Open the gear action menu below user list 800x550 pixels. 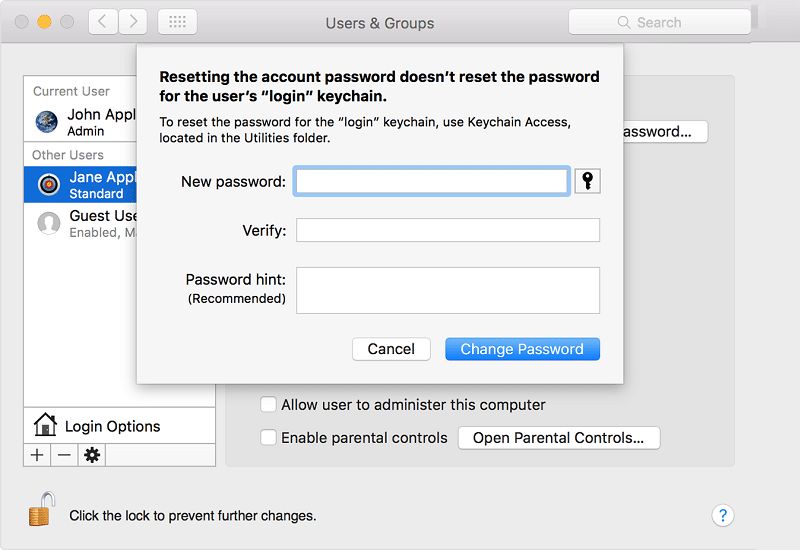92,455
